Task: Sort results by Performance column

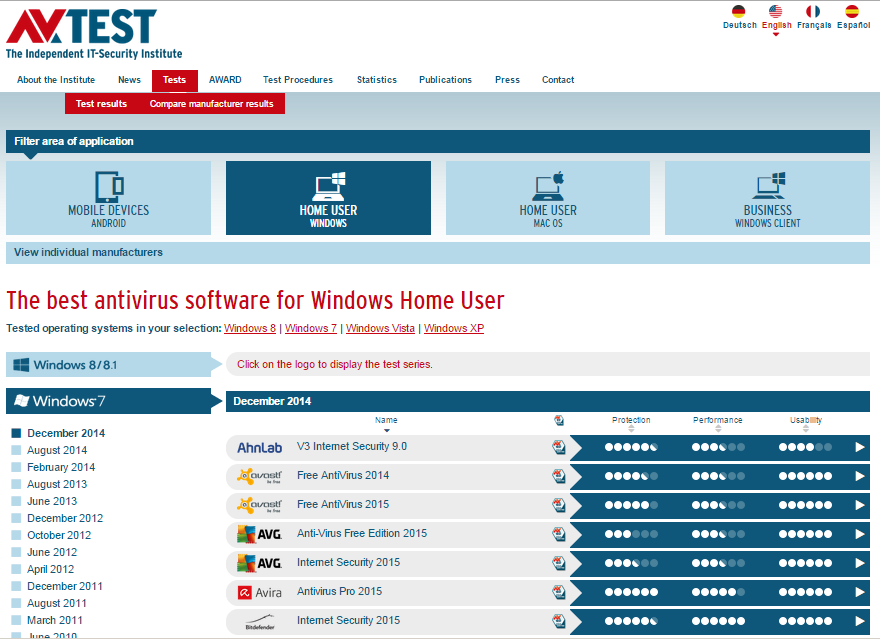Action: click(x=717, y=423)
